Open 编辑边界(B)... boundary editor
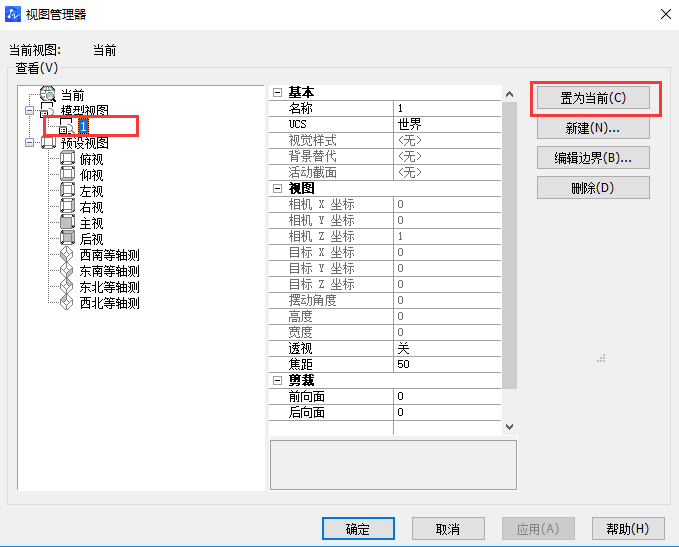This screenshot has height=547, width=679. pyautogui.click(x=593, y=158)
